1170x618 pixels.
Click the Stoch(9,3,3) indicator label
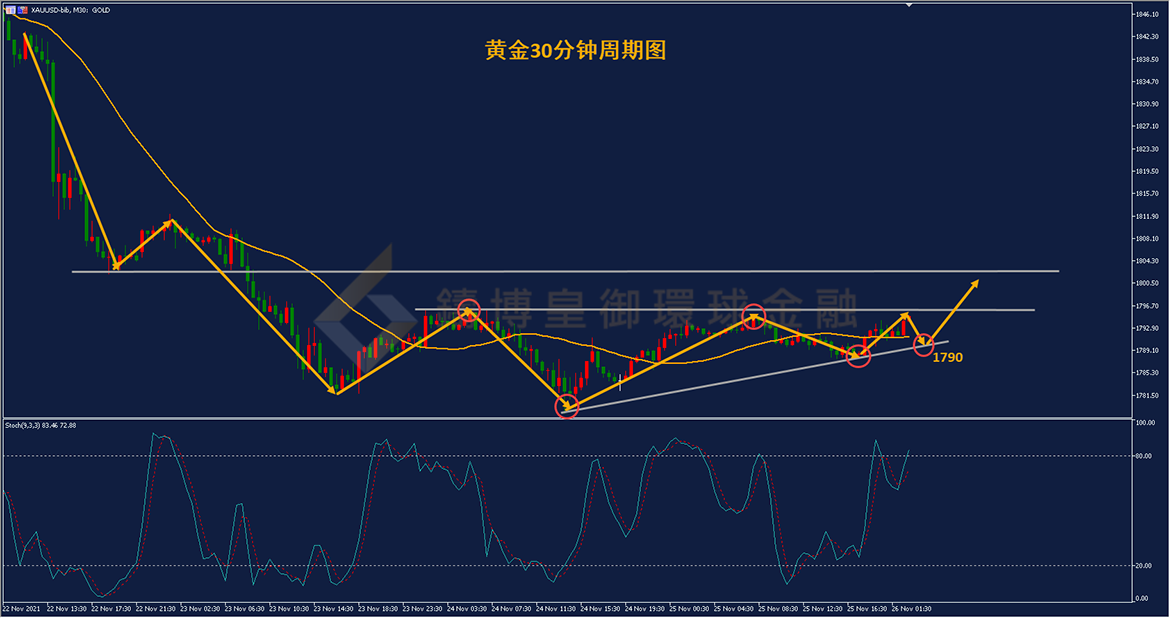(x=40, y=425)
